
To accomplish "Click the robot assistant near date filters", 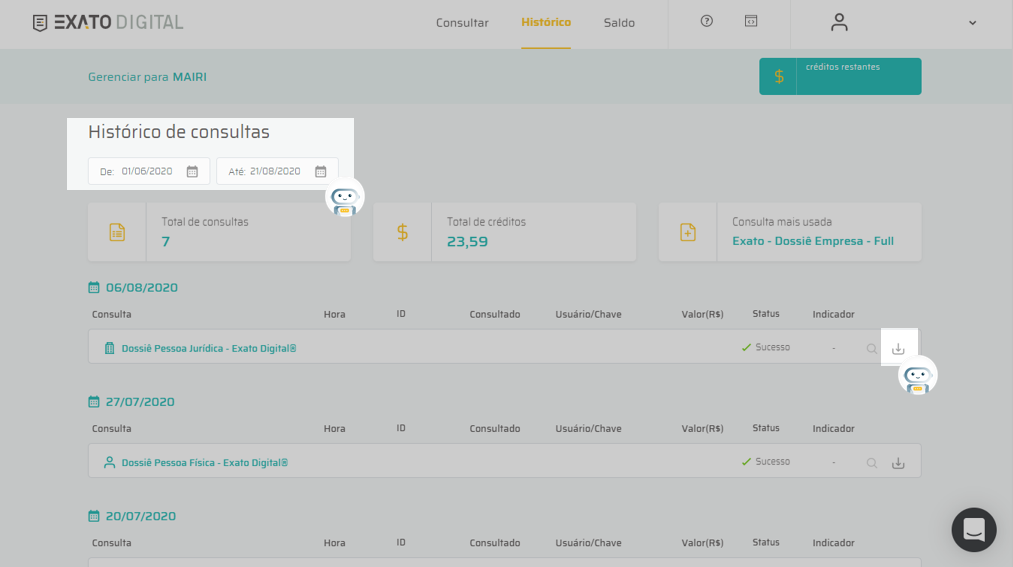I will (x=345, y=198).
